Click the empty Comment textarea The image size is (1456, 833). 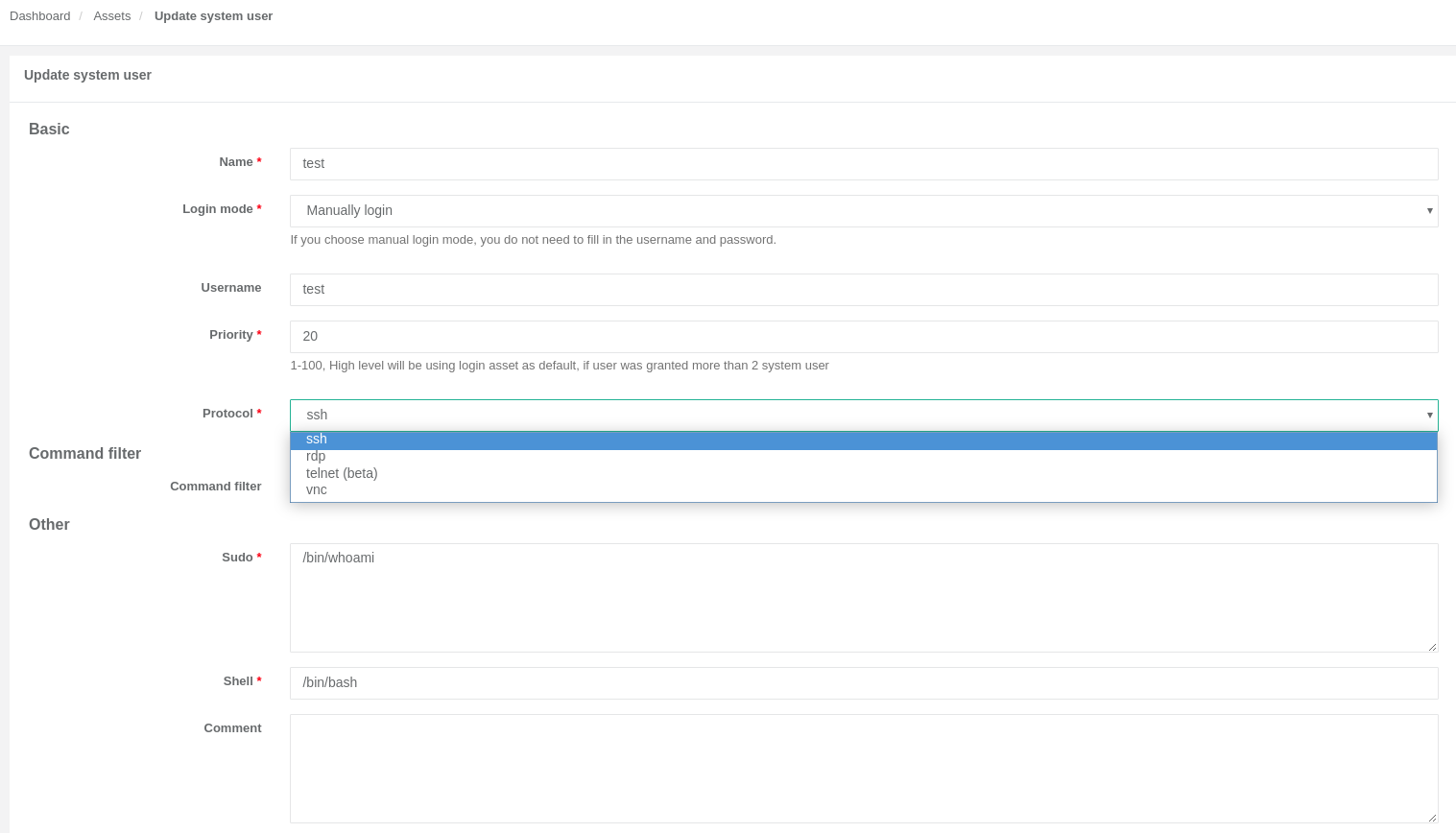(864, 768)
